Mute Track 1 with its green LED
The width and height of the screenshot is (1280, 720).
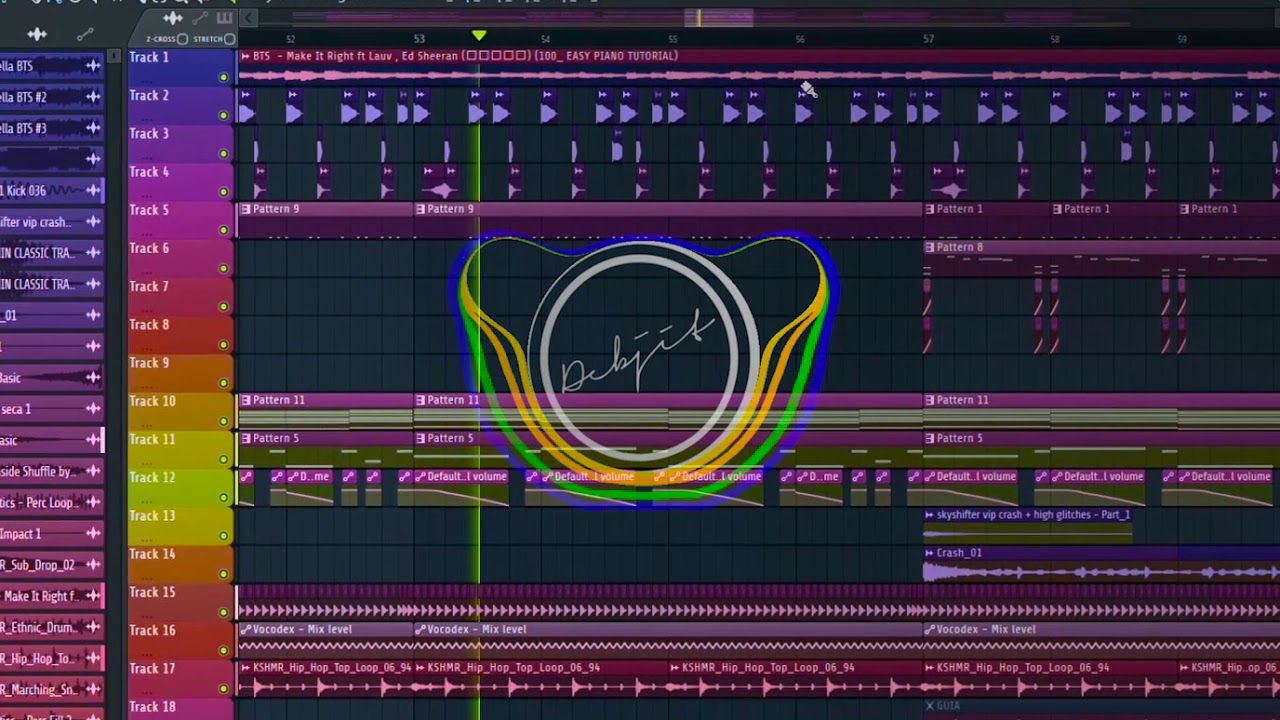click(x=223, y=77)
